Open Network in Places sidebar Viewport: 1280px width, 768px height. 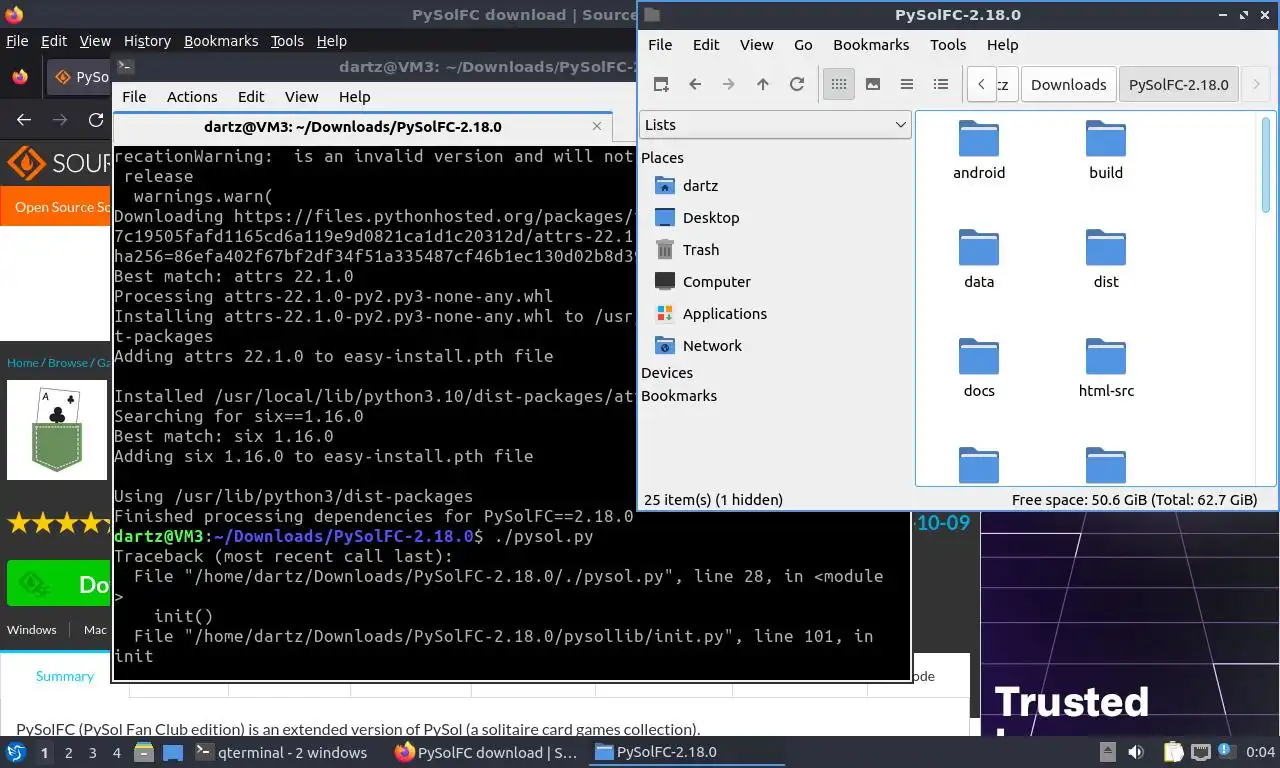pyautogui.click(x=712, y=346)
